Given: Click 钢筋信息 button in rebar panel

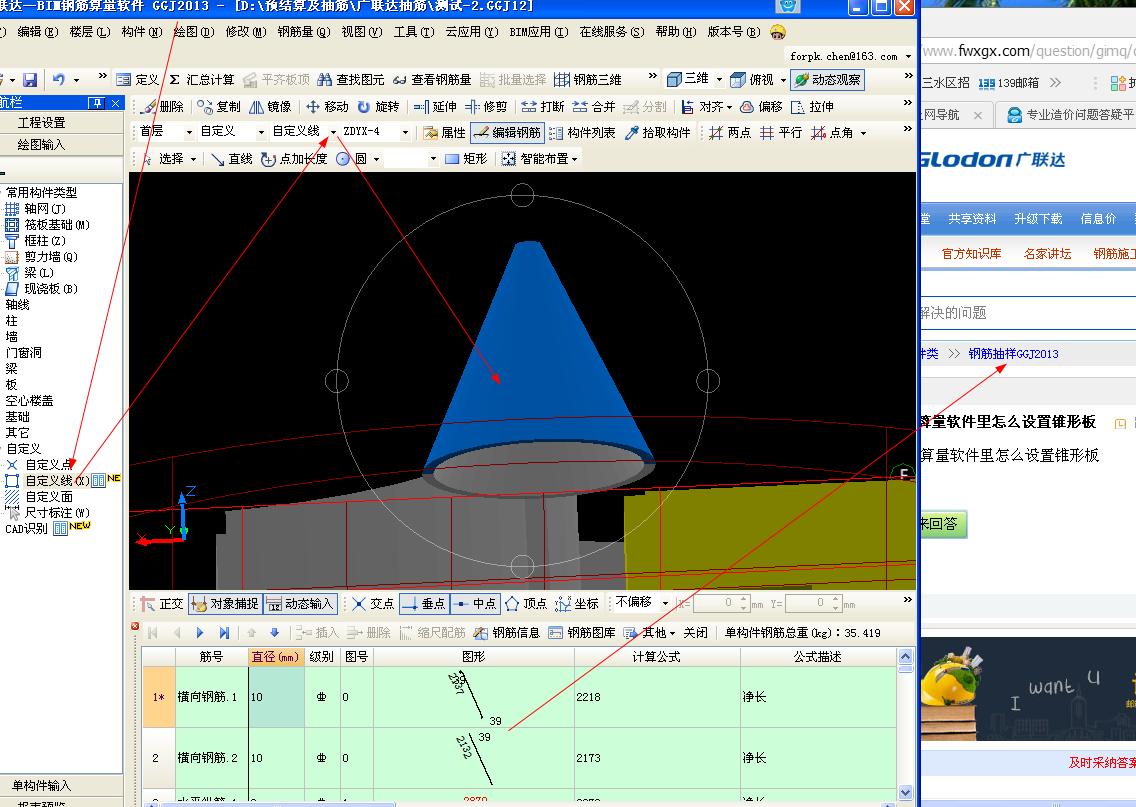Looking at the screenshot, I should pos(506,632).
